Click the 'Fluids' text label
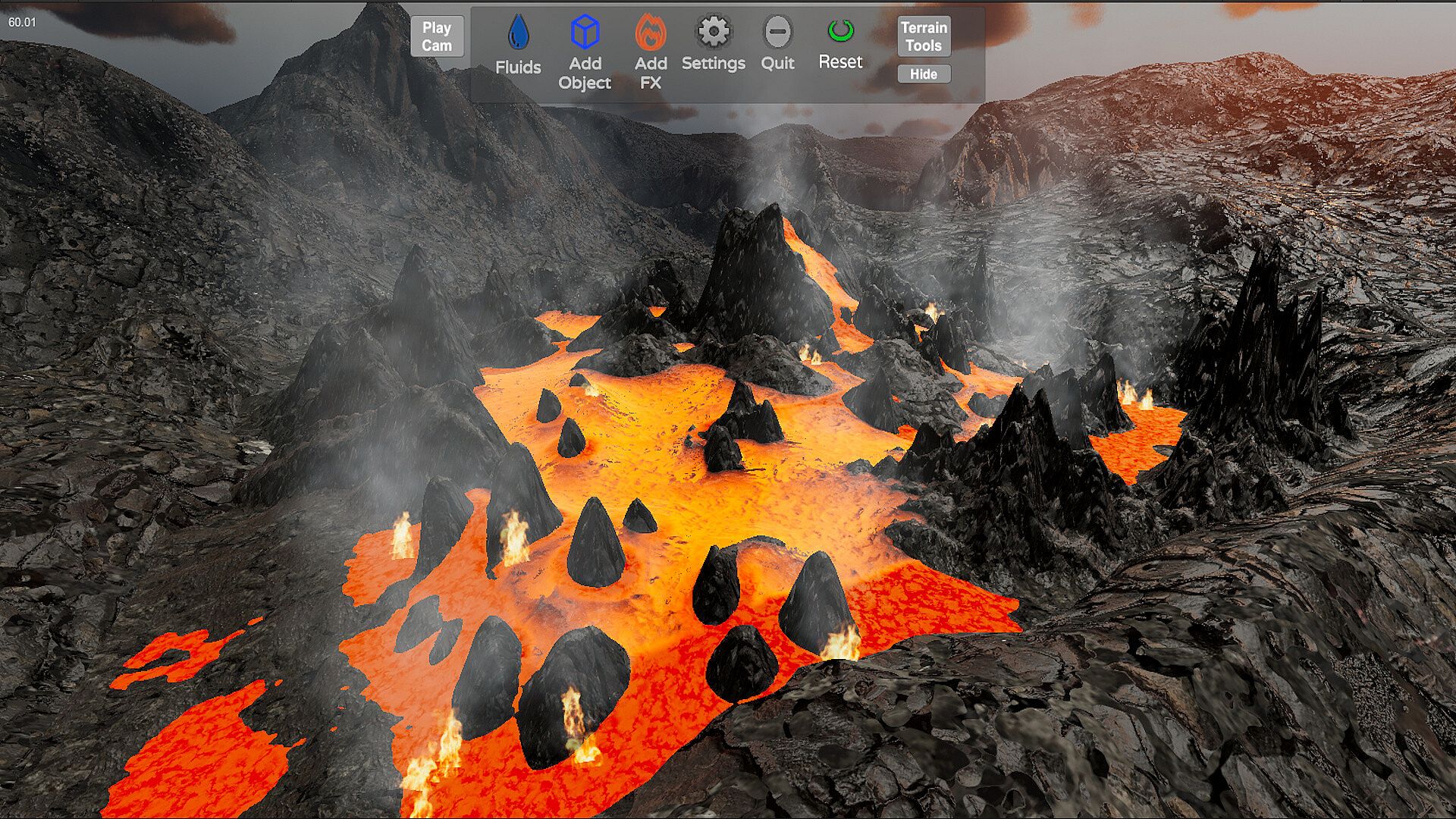1456x819 pixels. click(518, 67)
